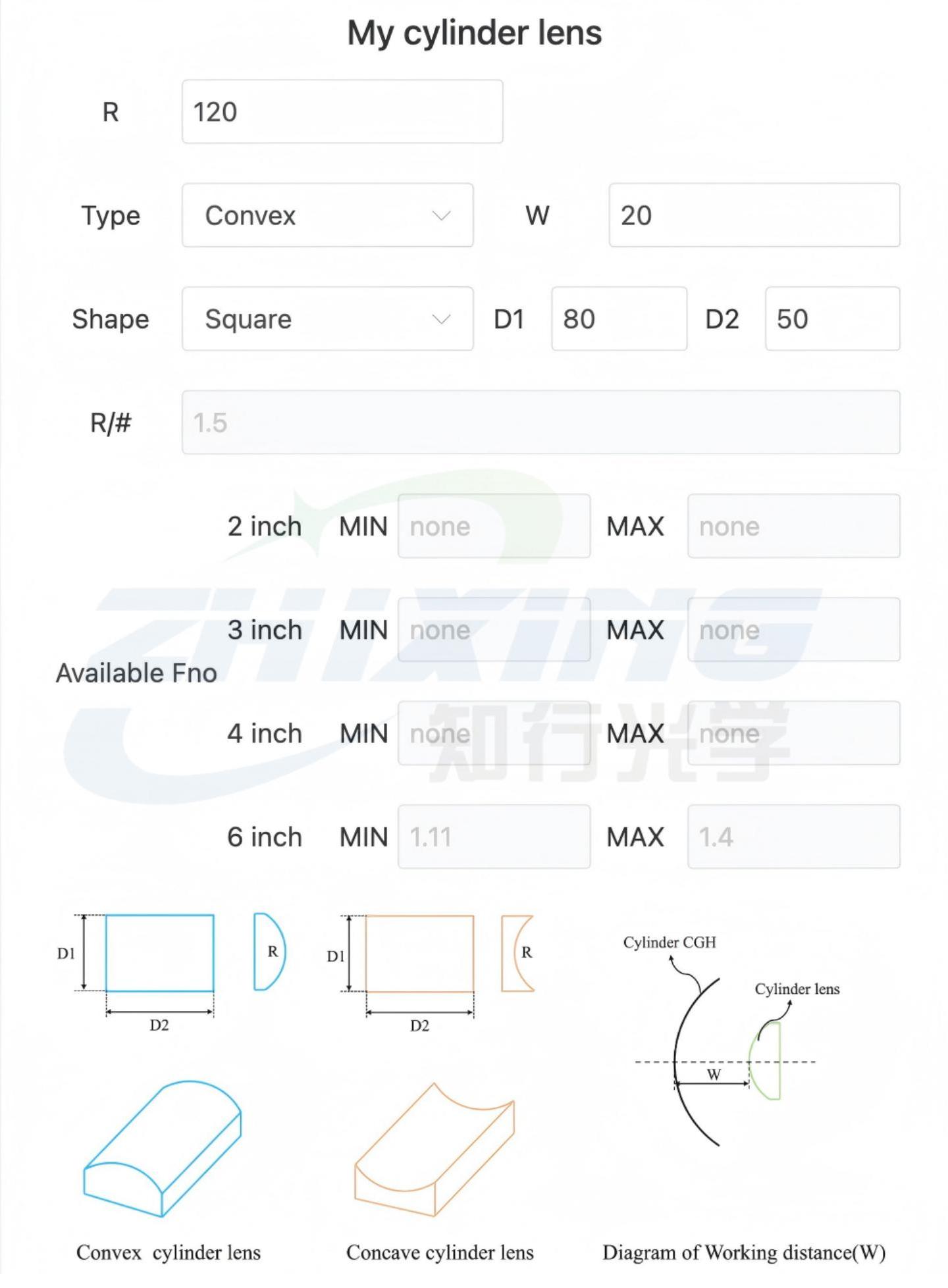948x1288 pixels.
Task: Click the working distance W diagram
Action: point(731,1043)
